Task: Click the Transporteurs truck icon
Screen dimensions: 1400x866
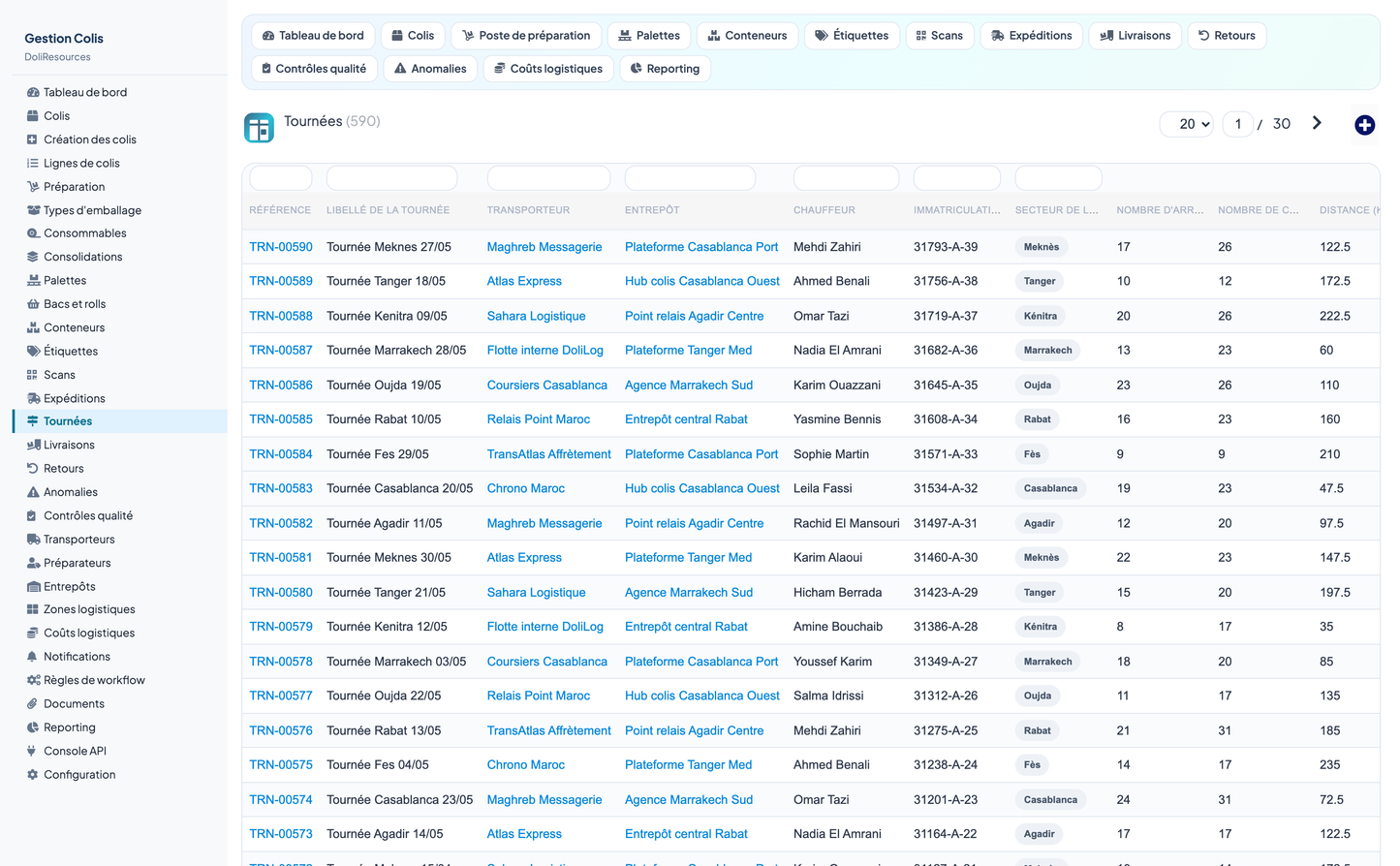Action: click(33, 540)
